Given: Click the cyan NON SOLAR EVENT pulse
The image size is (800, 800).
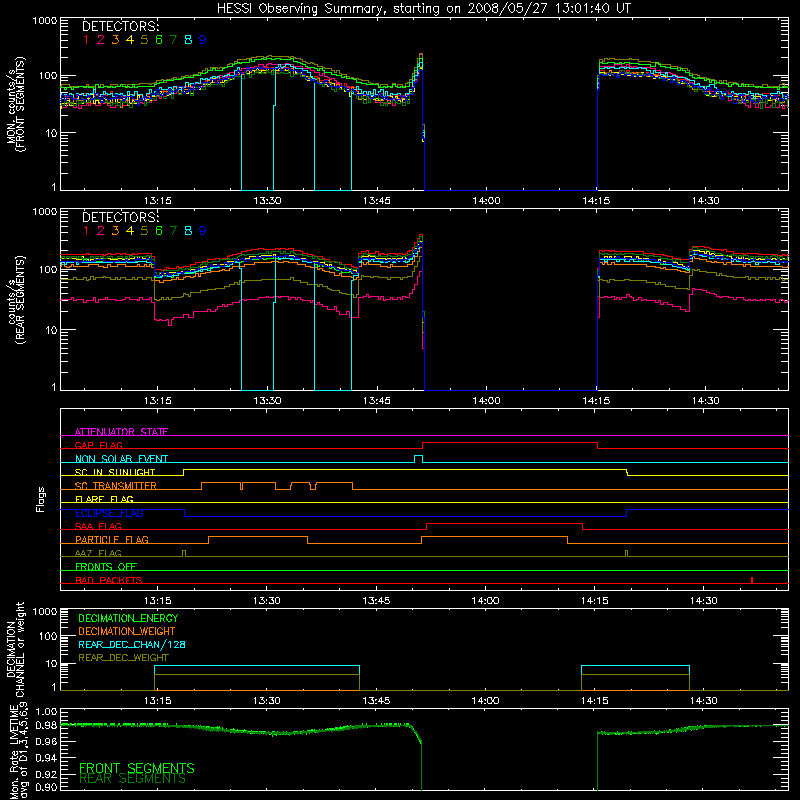Looking at the screenshot, I should 418,459.
